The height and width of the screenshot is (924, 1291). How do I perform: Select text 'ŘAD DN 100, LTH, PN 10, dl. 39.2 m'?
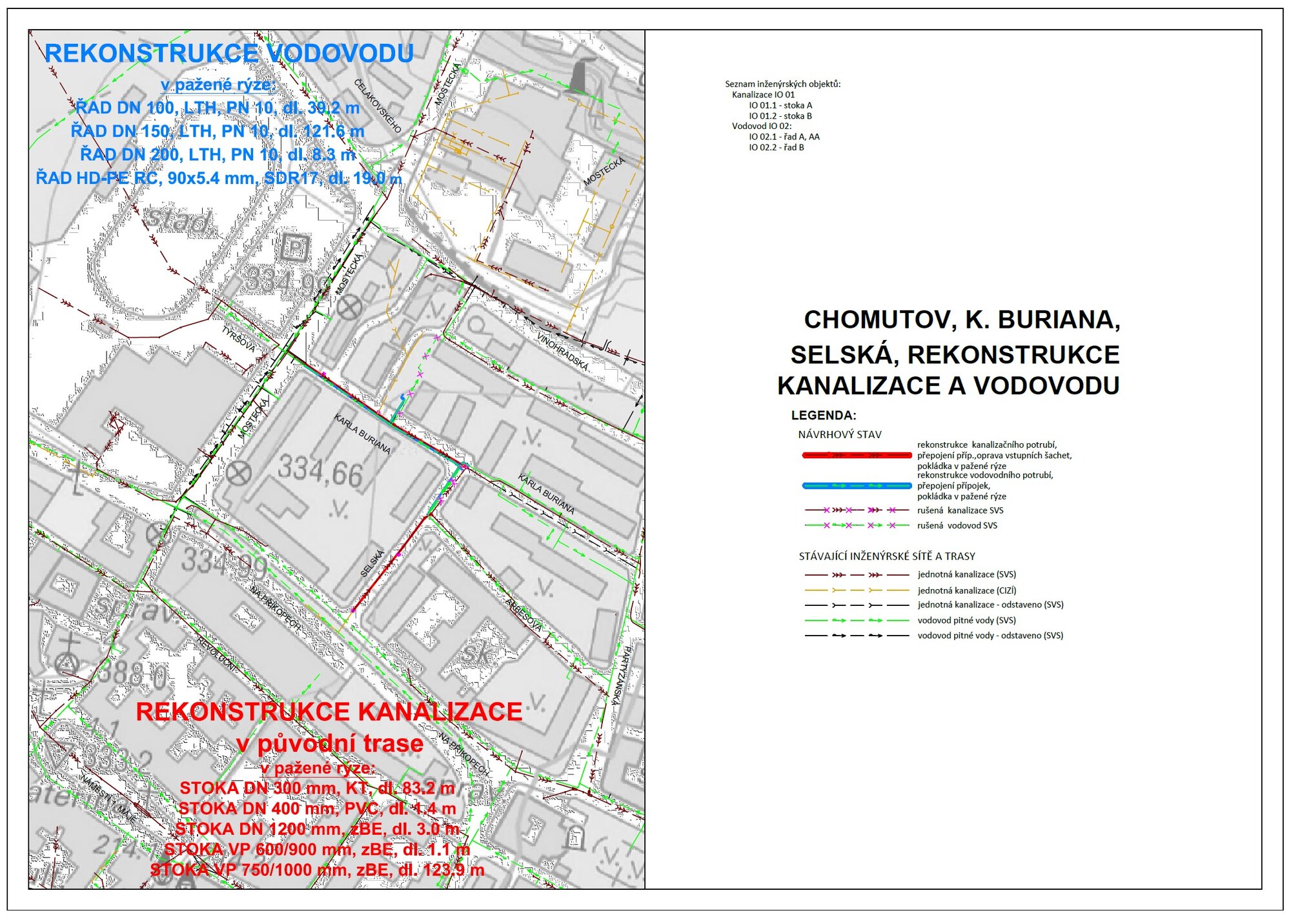218,108
